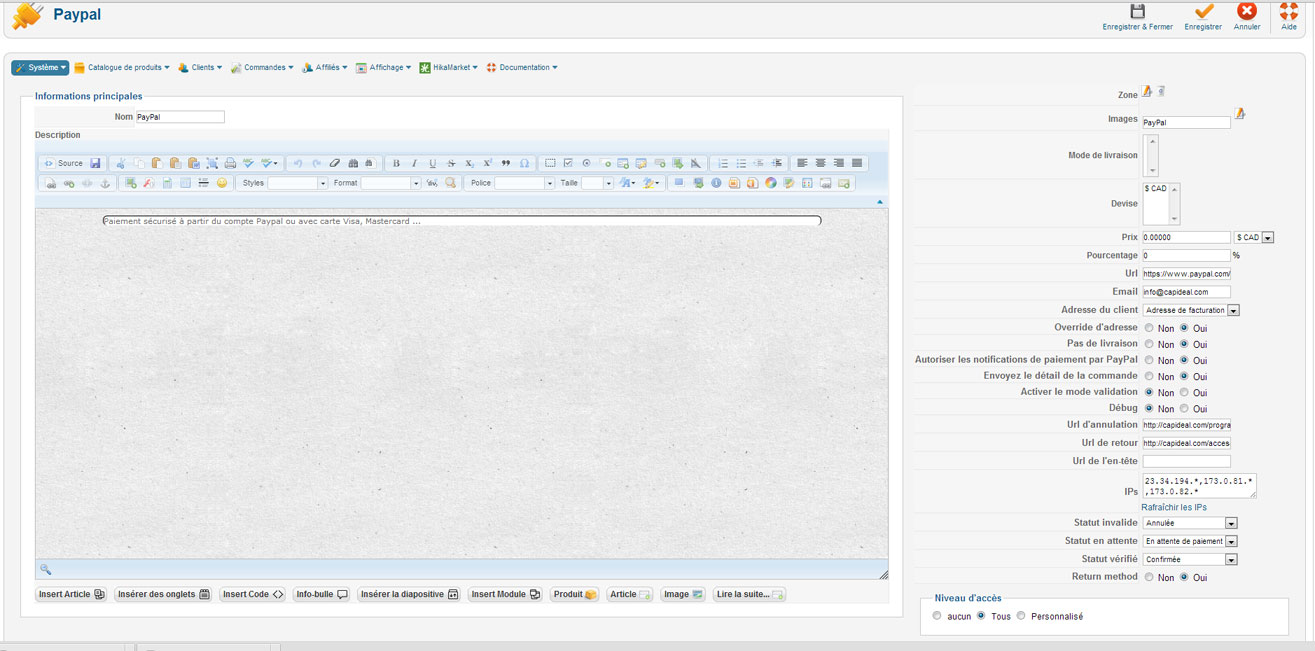The image size is (1315, 651).
Task: Open the Statut vérifié dropdown
Action: coord(1190,559)
